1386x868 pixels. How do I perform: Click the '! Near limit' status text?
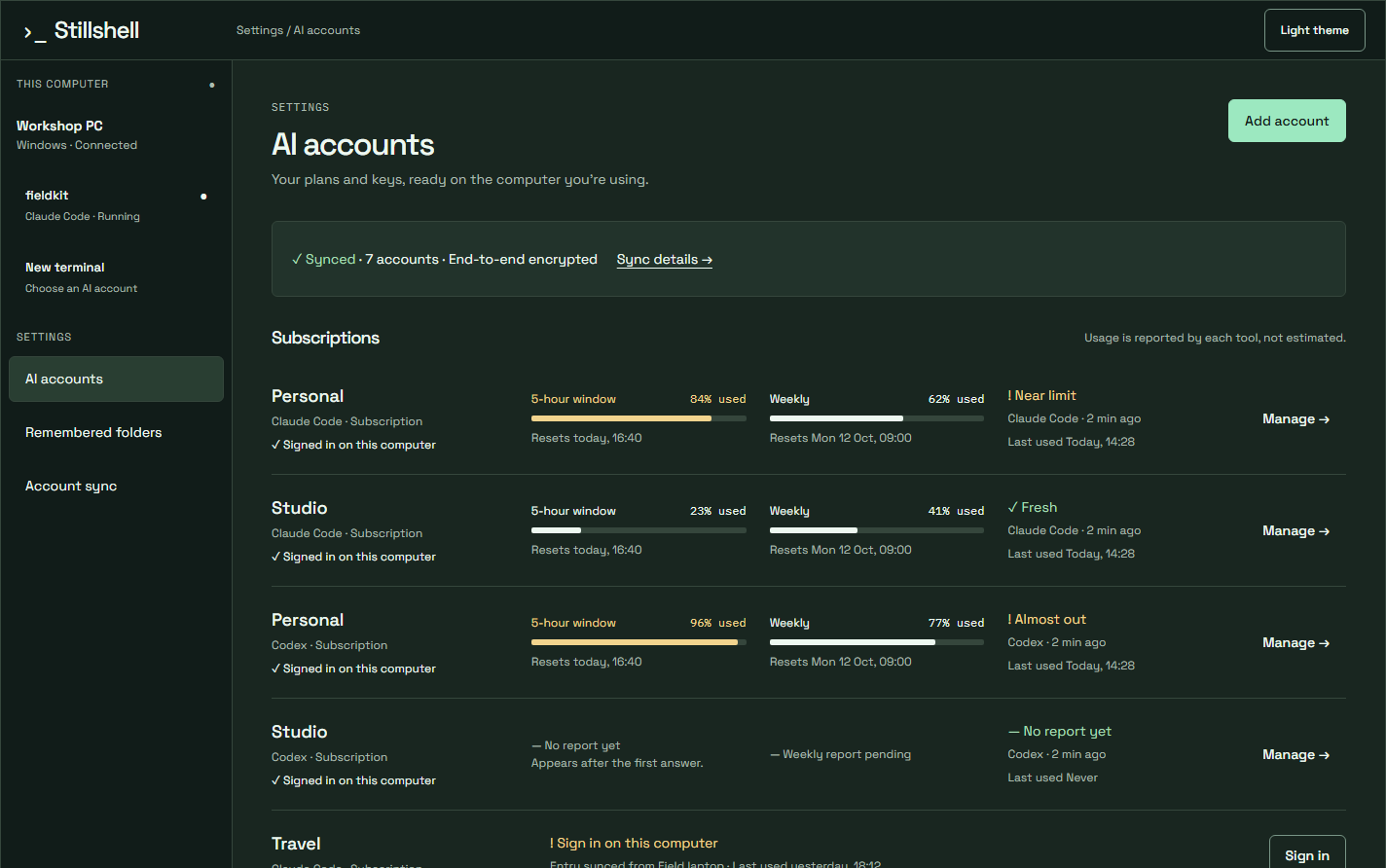click(x=1041, y=396)
